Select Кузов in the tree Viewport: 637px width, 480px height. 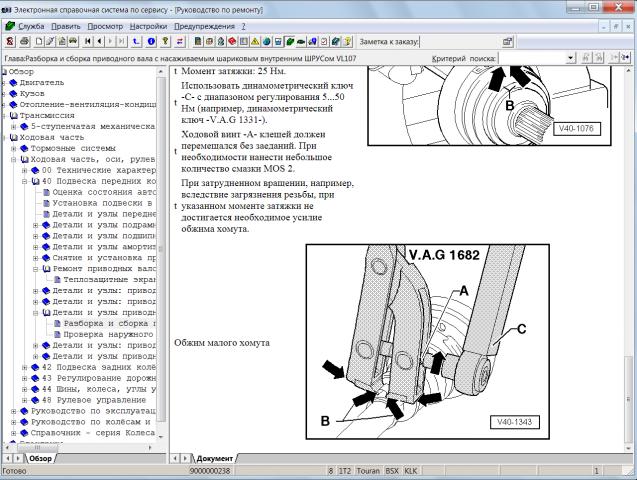click(32, 93)
